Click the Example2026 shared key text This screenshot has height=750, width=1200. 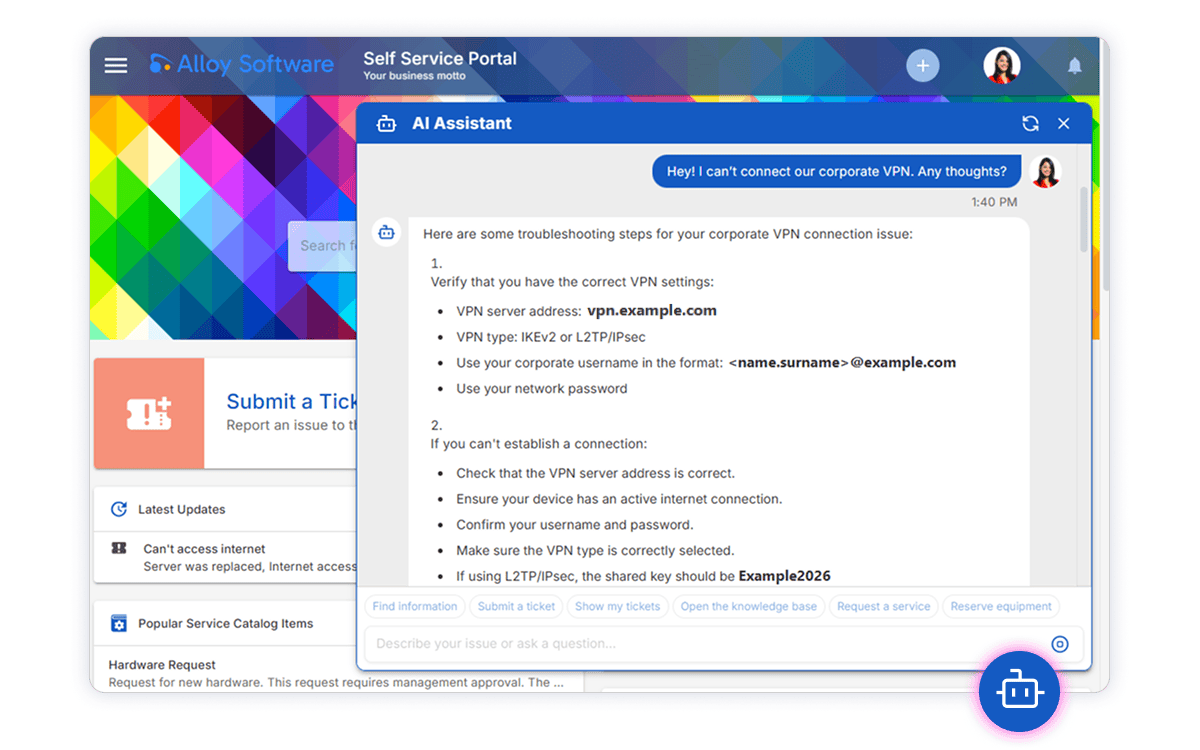tap(785, 576)
